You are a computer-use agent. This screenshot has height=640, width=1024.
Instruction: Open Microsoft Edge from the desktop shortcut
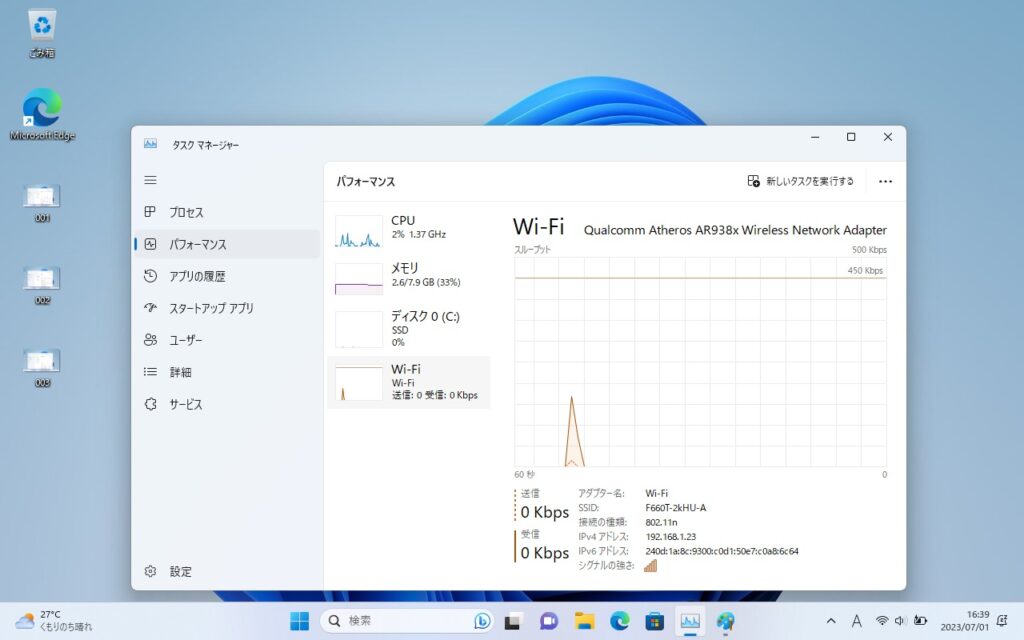pyautogui.click(x=42, y=115)
